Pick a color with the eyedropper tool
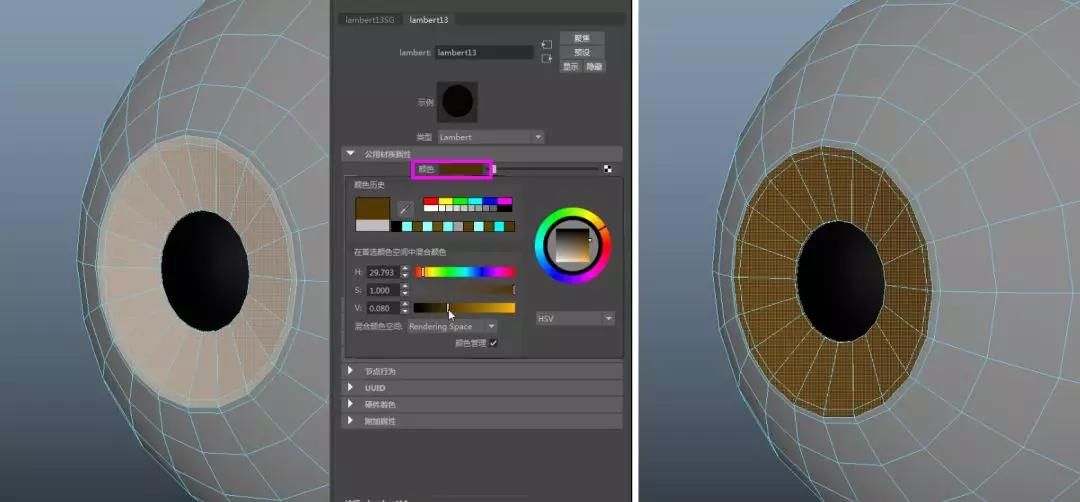The height and width of the screenshot is (502, 1080). [x=405, y=209]
